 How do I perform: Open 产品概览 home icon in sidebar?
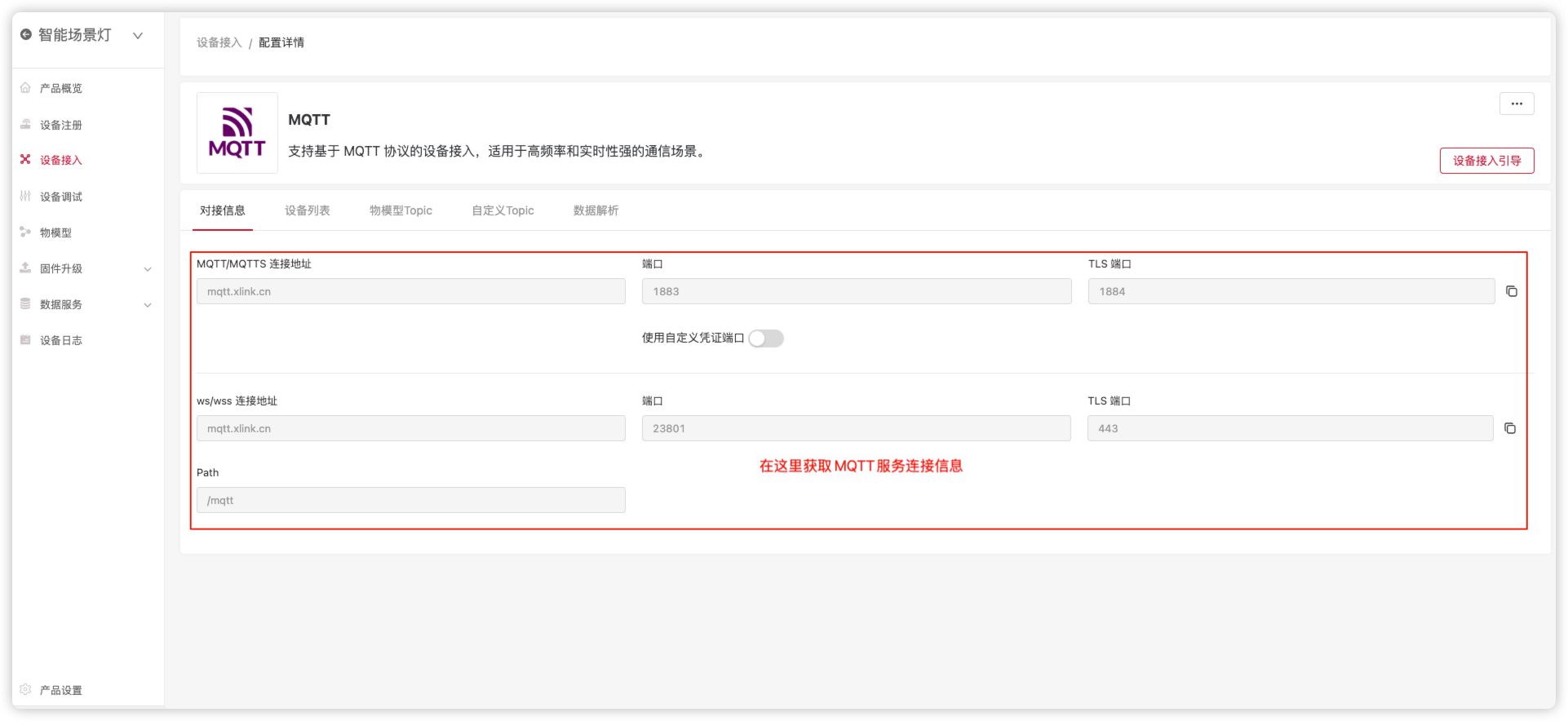25,88
